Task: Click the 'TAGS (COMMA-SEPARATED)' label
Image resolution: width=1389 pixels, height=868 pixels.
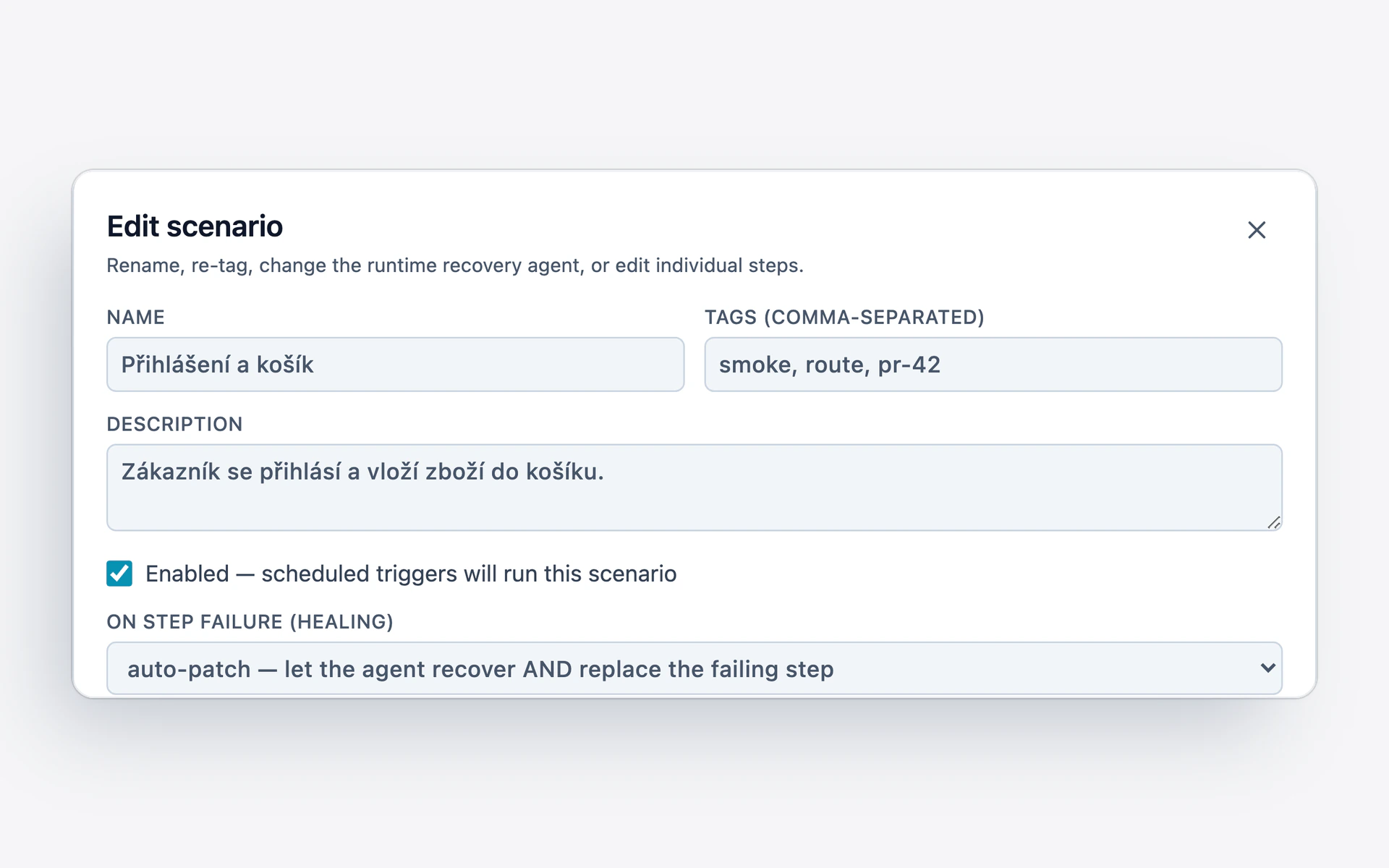Action: [x=844, y=318]
